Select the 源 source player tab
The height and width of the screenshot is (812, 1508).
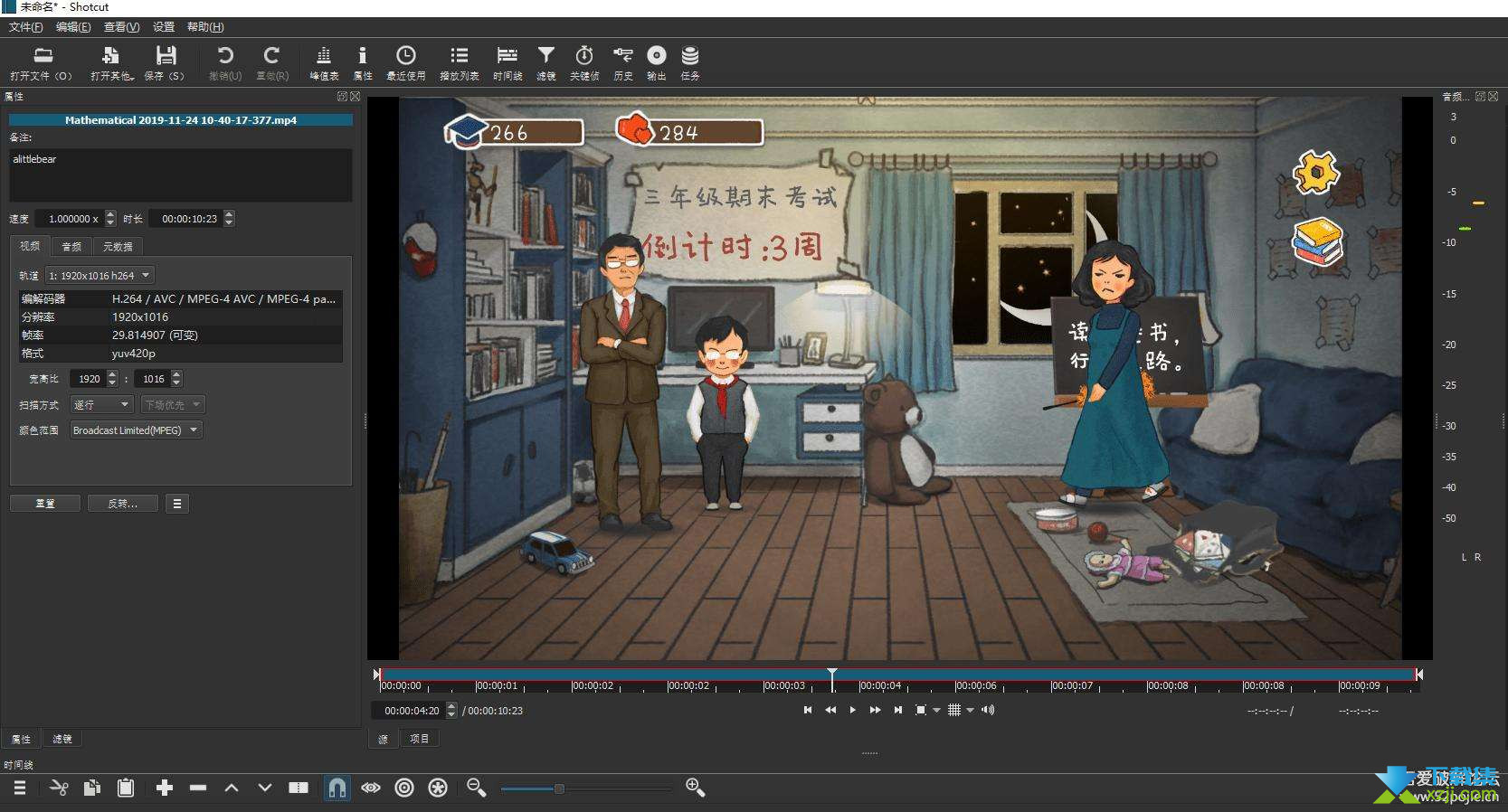click(383, 739)
